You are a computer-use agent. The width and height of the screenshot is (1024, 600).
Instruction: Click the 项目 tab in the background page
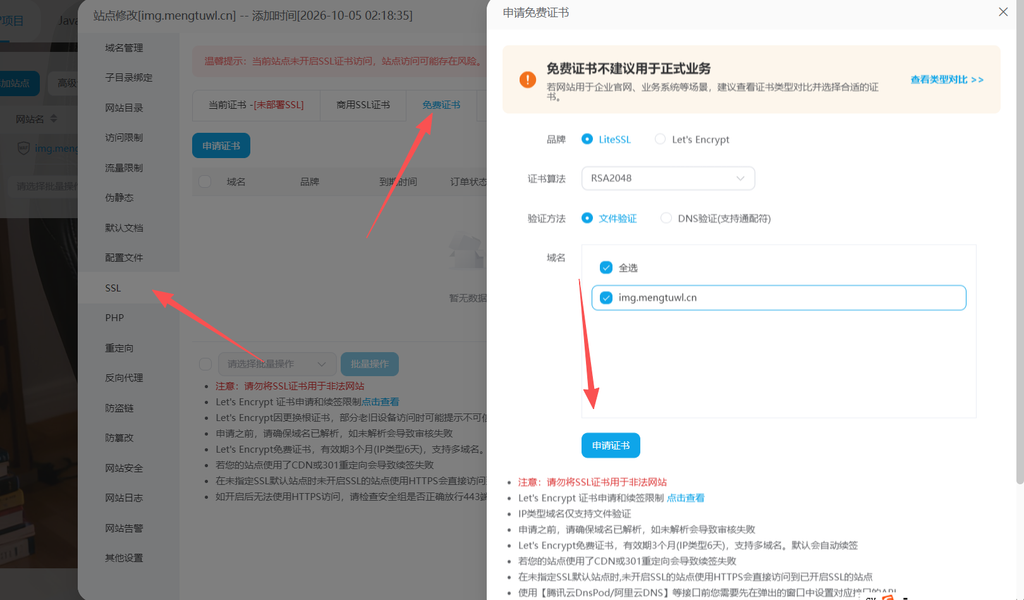tap(12, 21)
